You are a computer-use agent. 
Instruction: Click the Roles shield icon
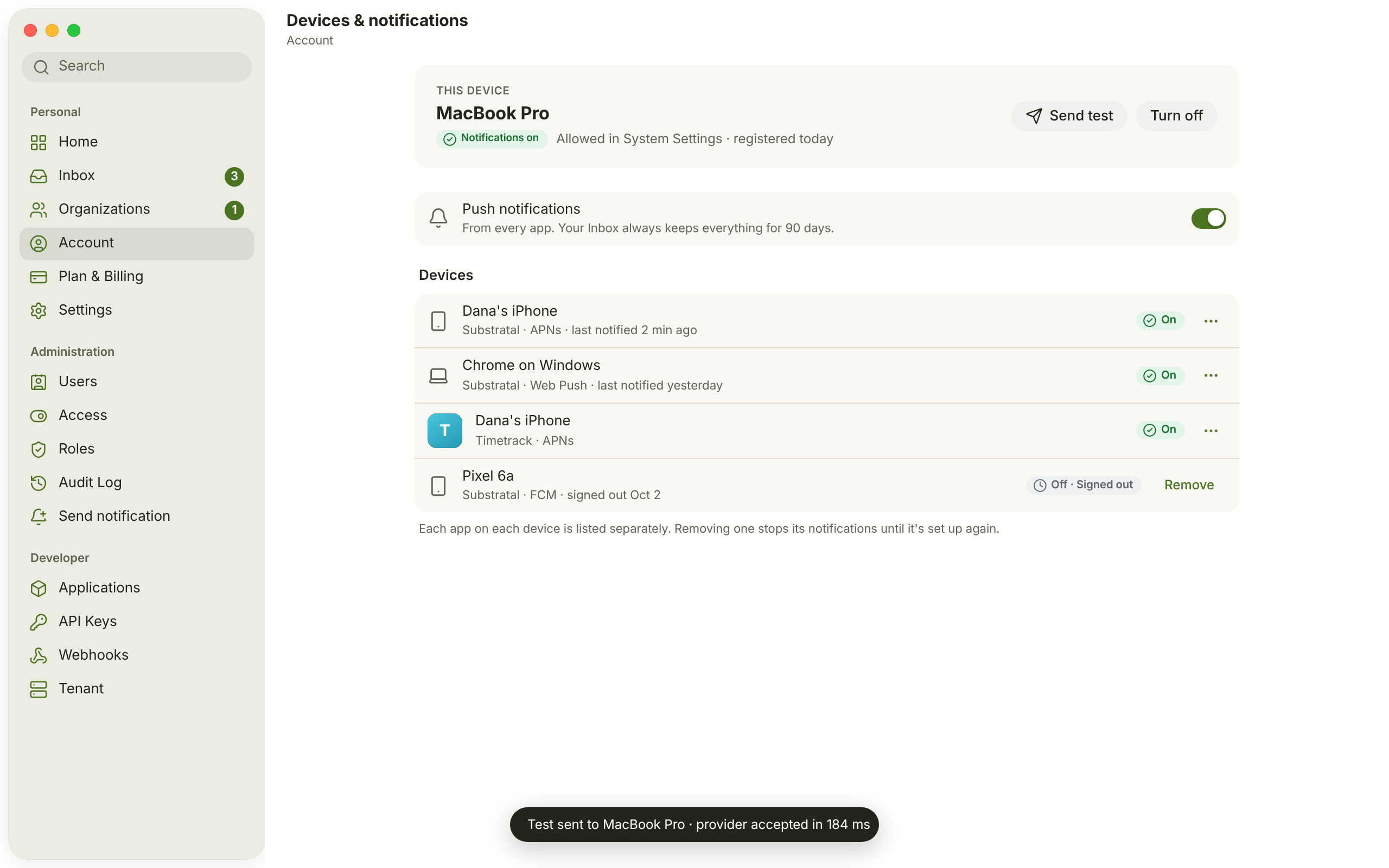click(39, 450)
